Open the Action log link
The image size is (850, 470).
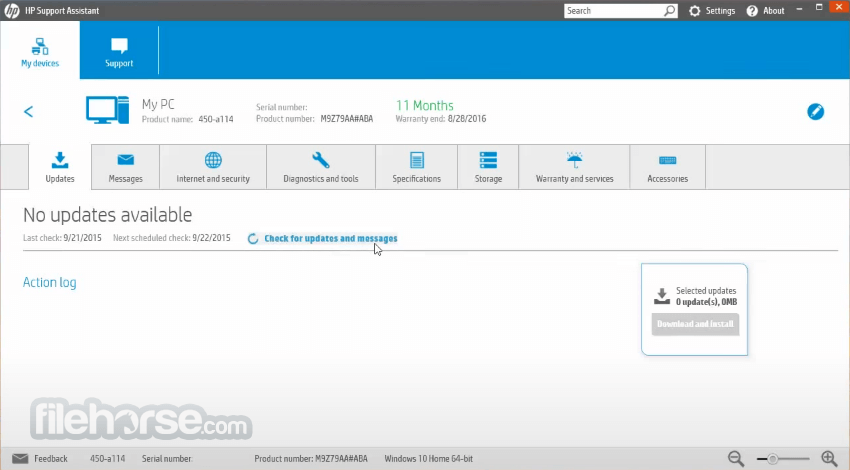[49, 282]
